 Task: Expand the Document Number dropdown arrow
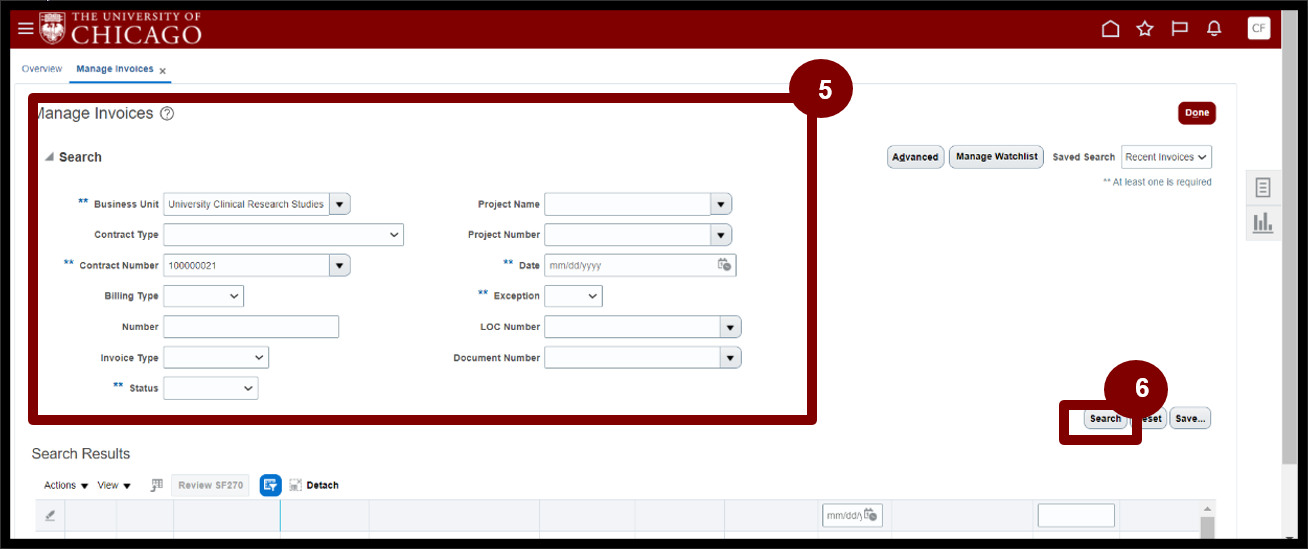731,358
